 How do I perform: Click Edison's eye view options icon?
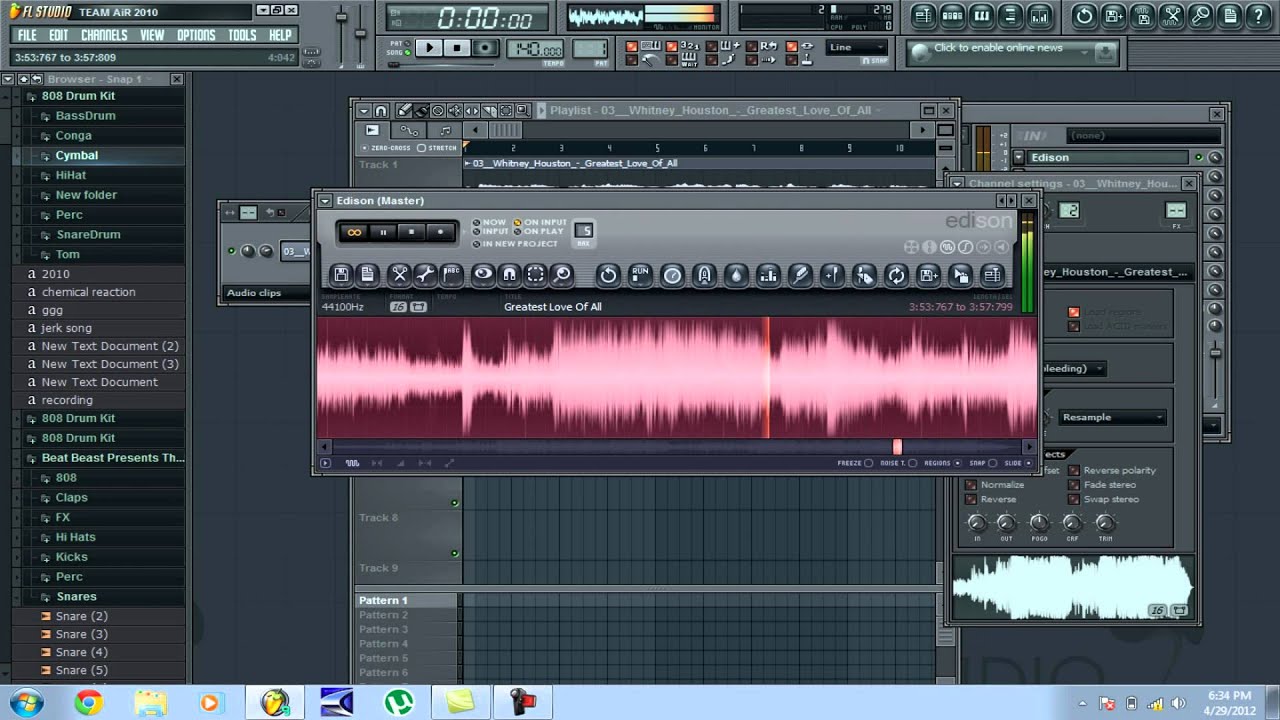(483, 275)
